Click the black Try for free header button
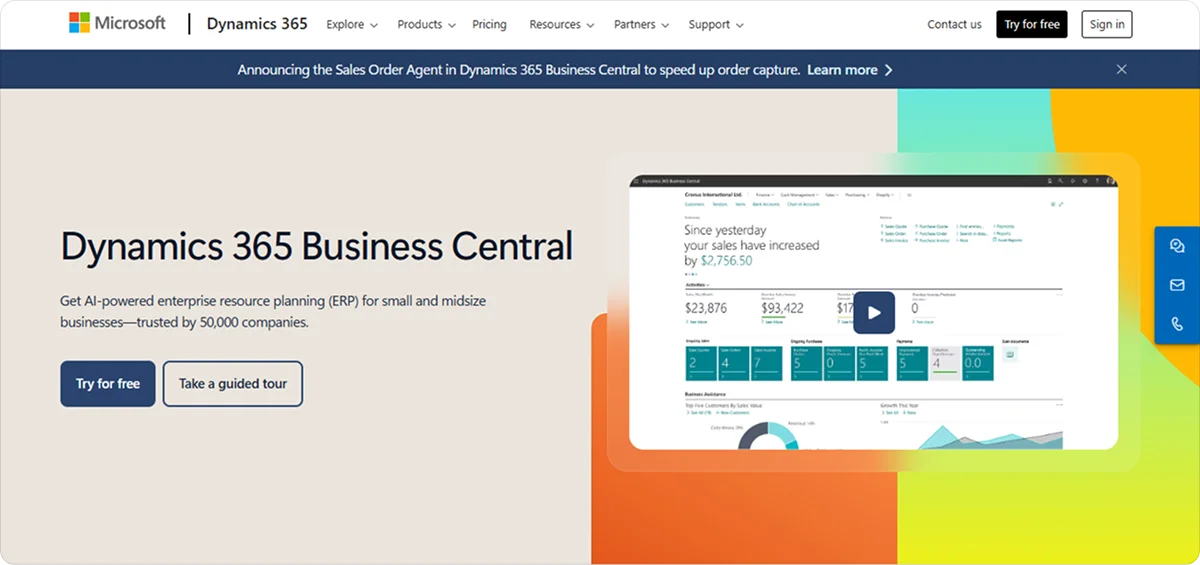The height and width of the screenshot is (565, 1200). [x=1032, y=24]
